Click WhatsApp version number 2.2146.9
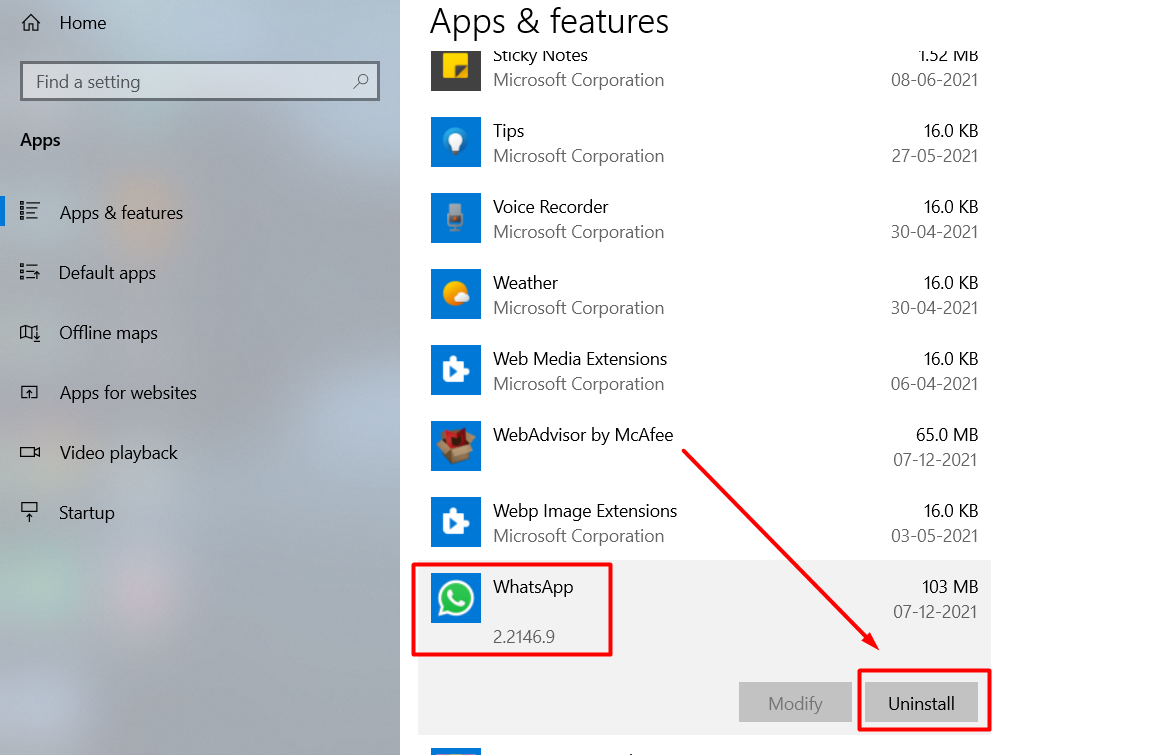The image size is (1158, 755). (x=524, y=637)
